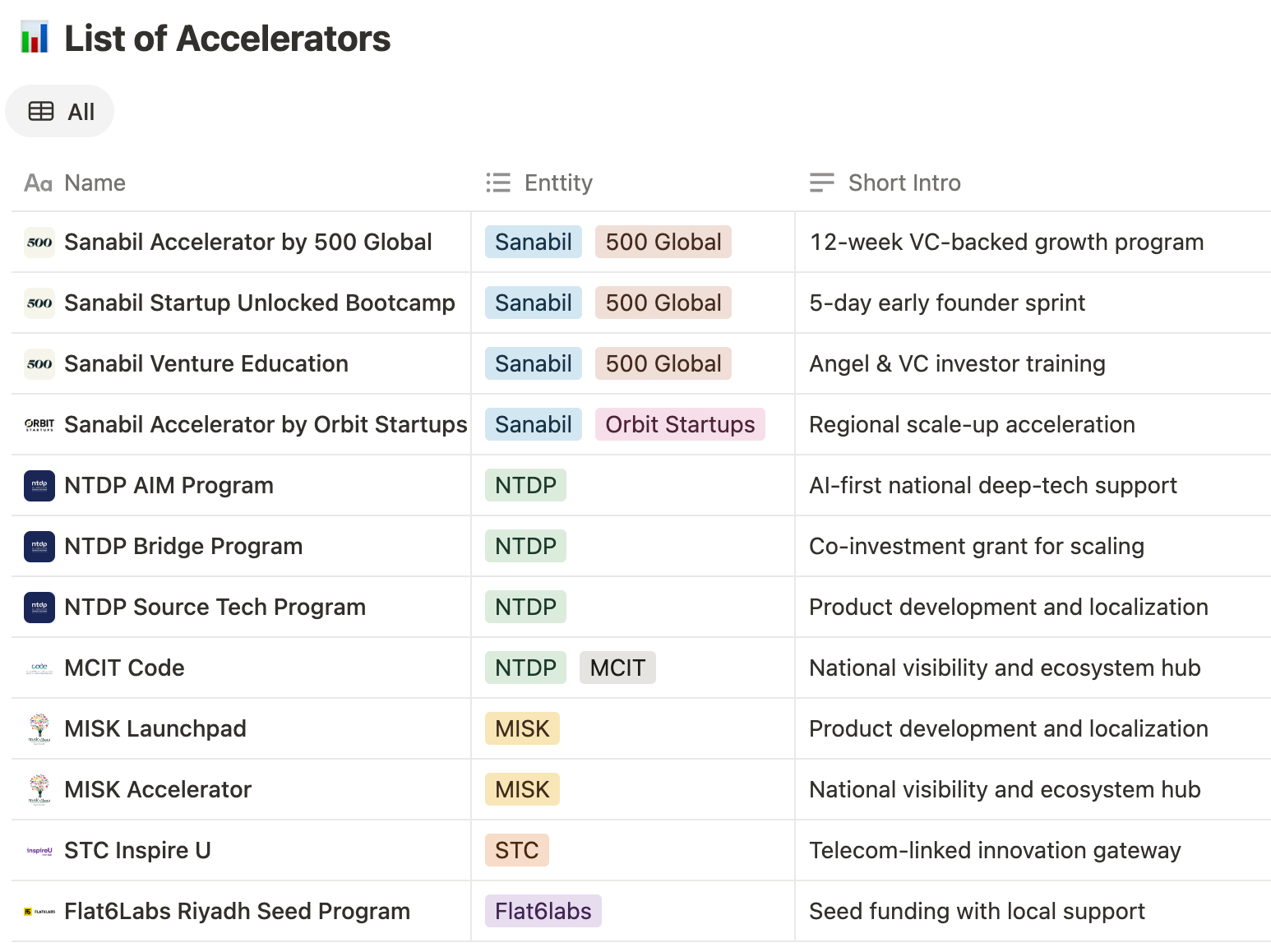Screen dimensions: 1271x952
Task: Click the MISK Launchpad tree icon
Action: click(x=39, y=729)
